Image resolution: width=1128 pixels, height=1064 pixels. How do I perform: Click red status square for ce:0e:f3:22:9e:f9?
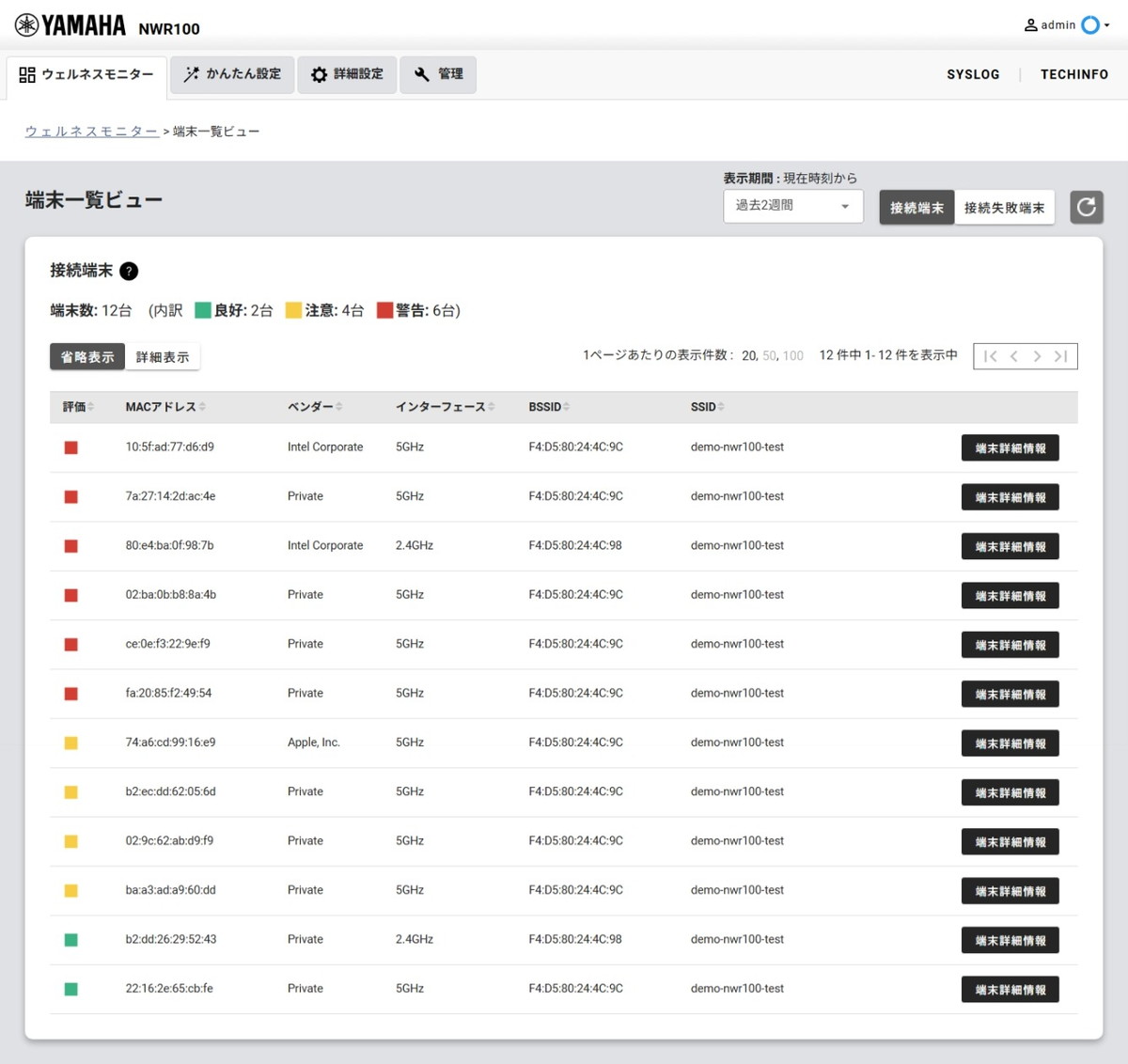pyautogui.click(x=70, y=644)
